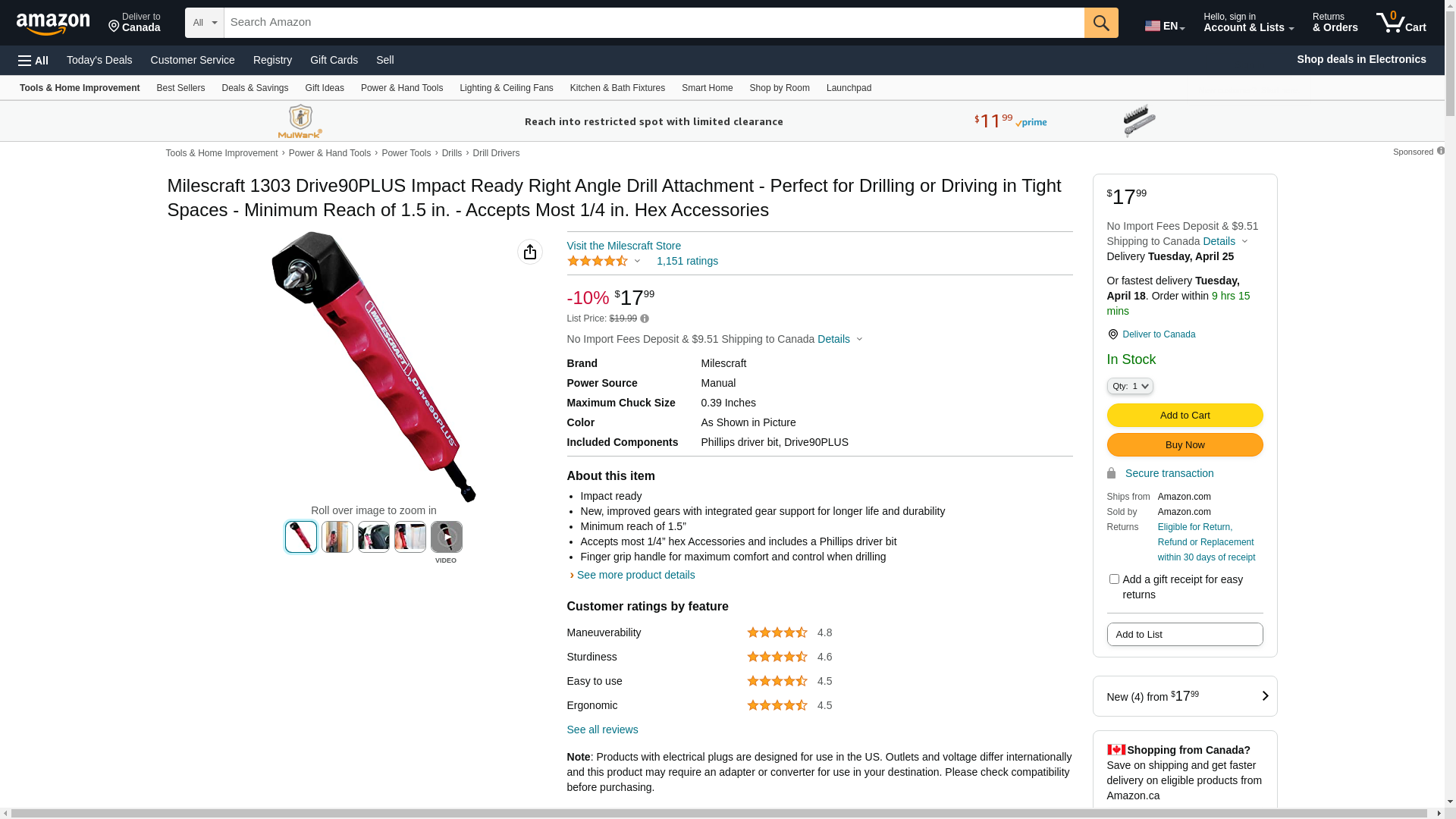The height and width of the screenshot is (819, 1456).
Task: Click the Add to Cart button
Action: click(1185, 416)
